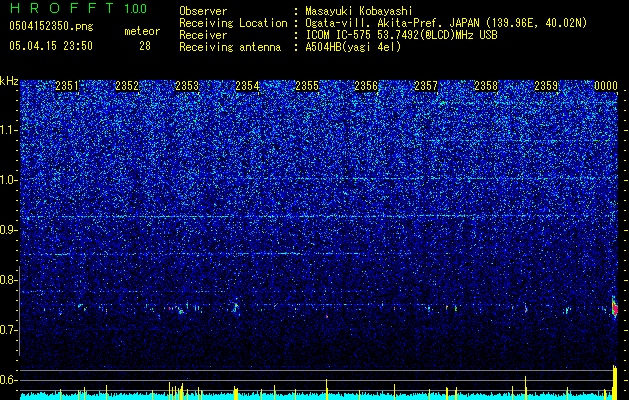Click the 0.6 frequency axis label

click(9, 380)
